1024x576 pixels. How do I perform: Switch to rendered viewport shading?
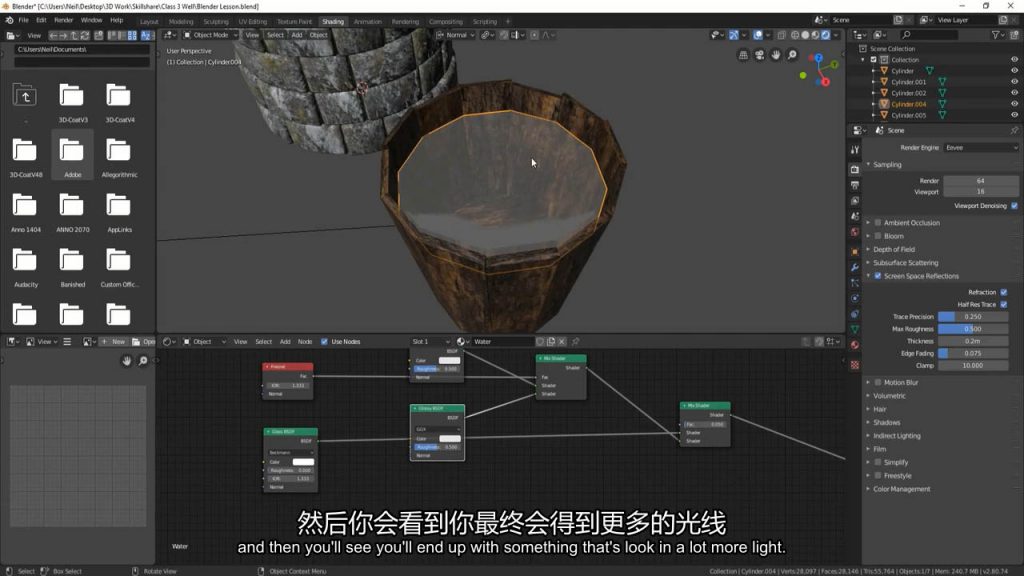pyautogui.click(x=826, y=35)
